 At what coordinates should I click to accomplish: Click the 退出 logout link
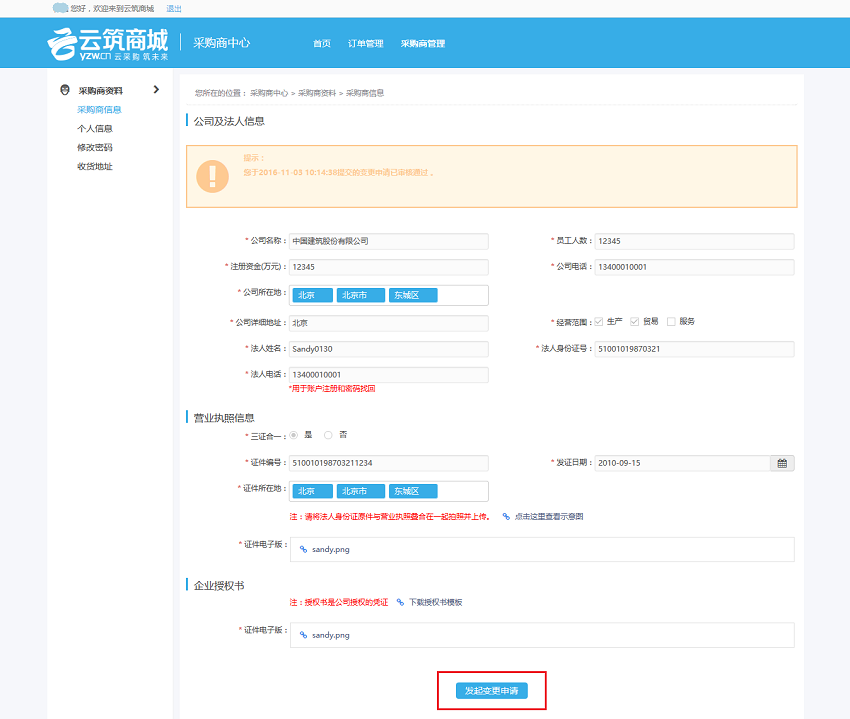tap(174, 8)
